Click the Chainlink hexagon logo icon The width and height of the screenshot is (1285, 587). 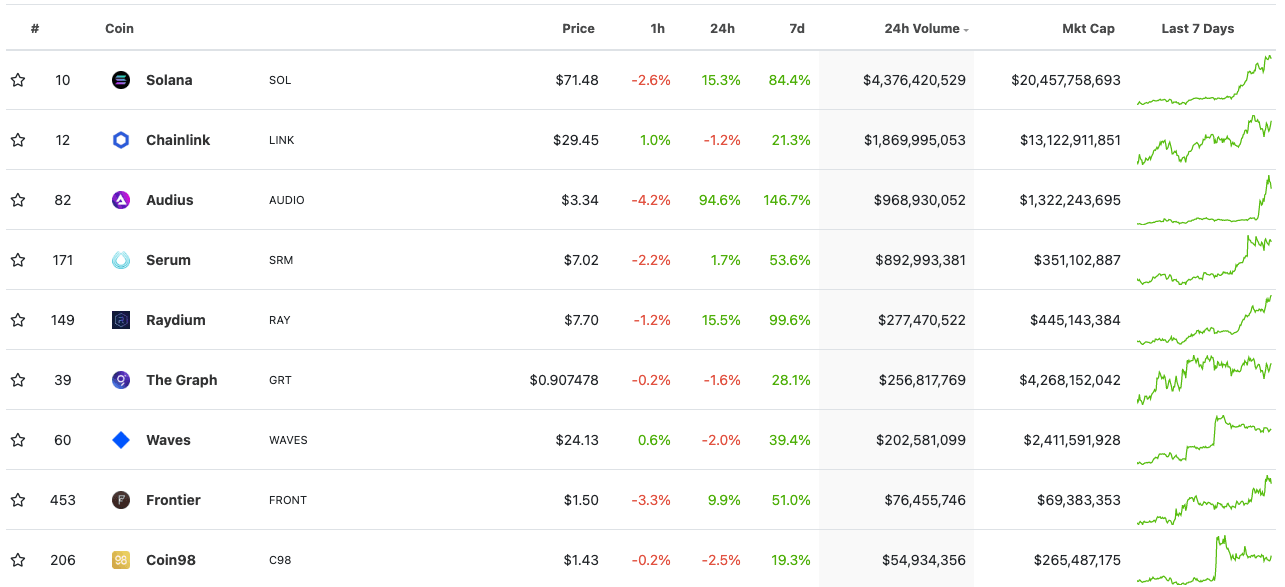pyautogui.click(x=121, y=140)
